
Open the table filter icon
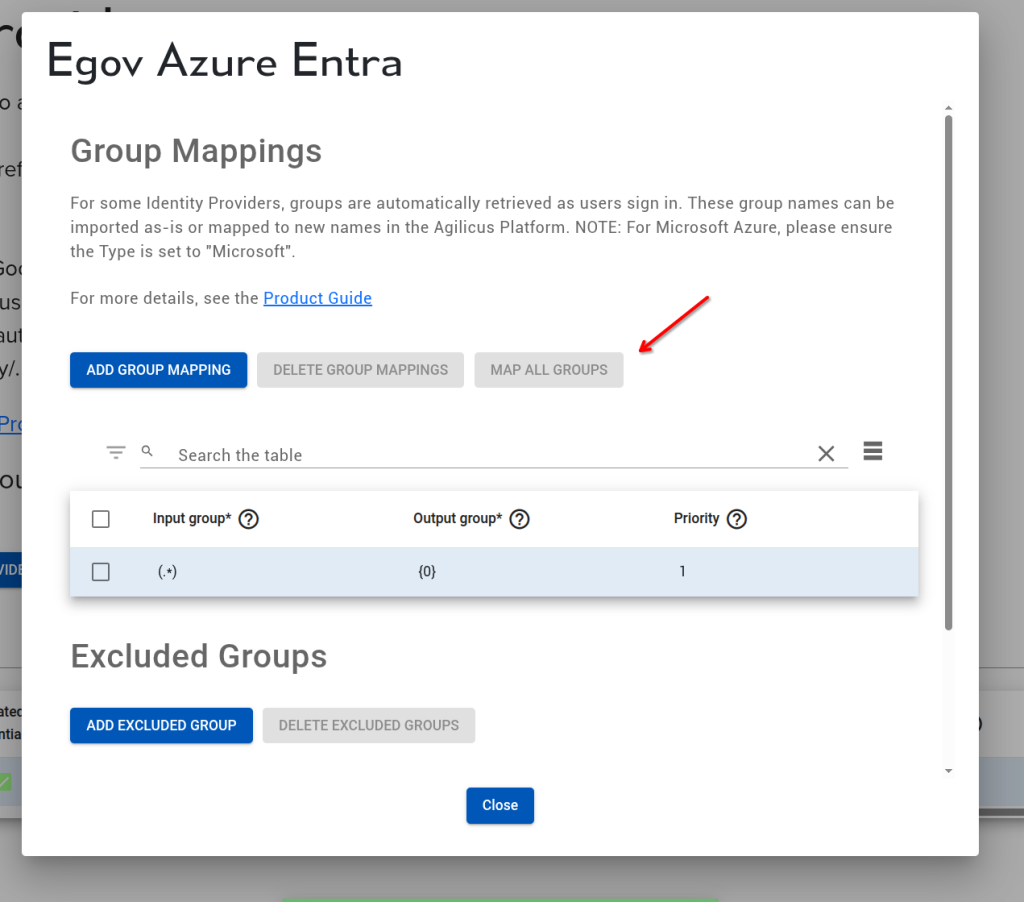point(116,451)
